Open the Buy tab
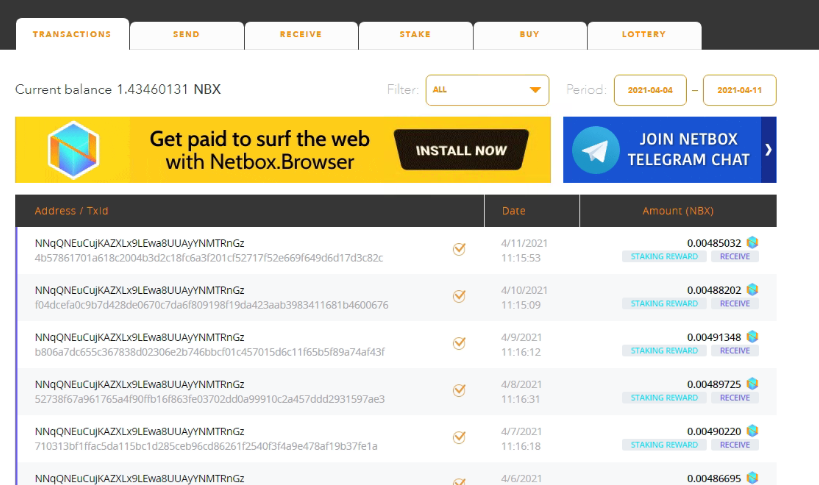Image resolution: width=819 pixels, height=485 pixels. pyautogui.click(x=530, y=36)
